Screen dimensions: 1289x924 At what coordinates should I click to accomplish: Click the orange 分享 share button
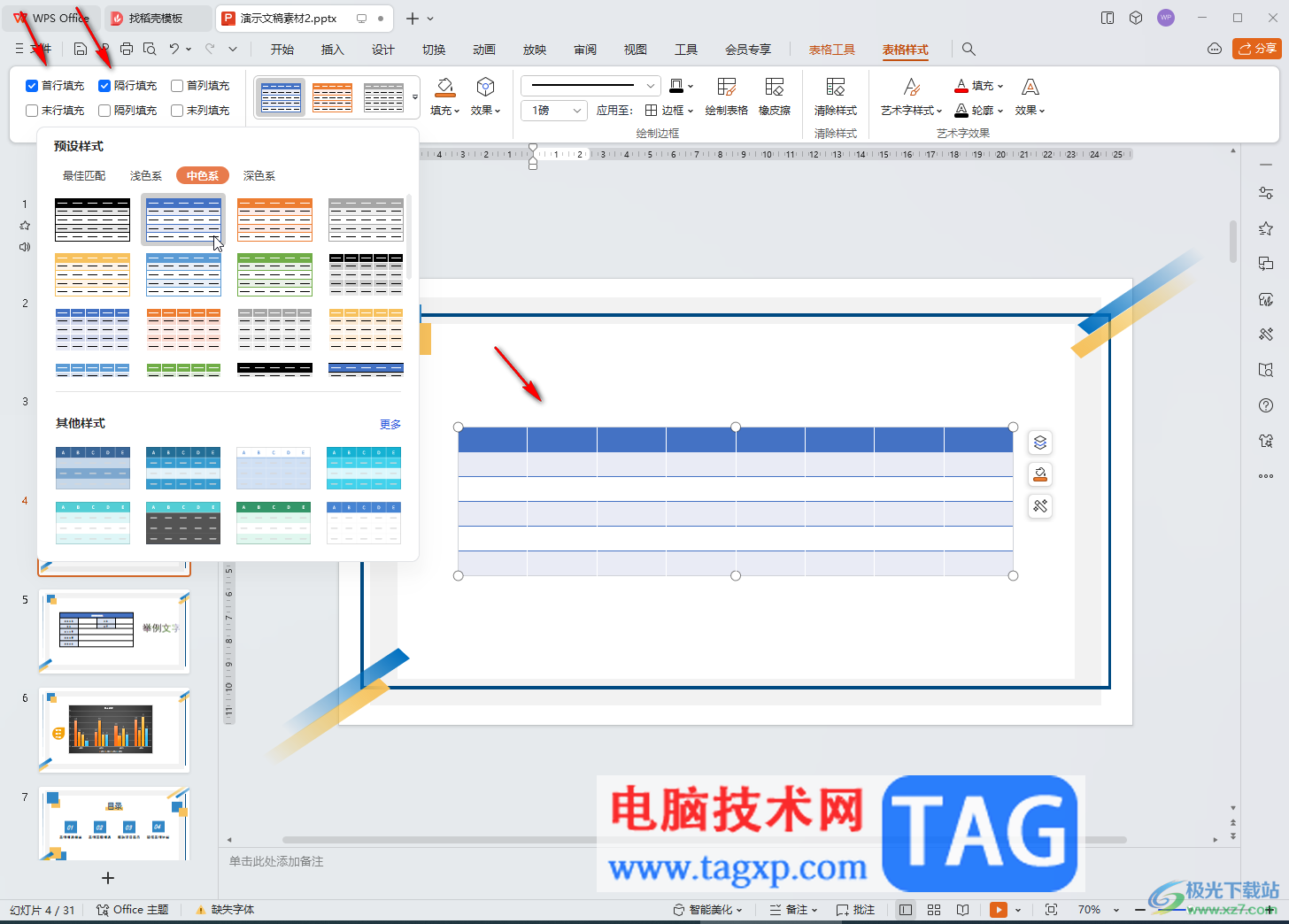pos(1257,49)
